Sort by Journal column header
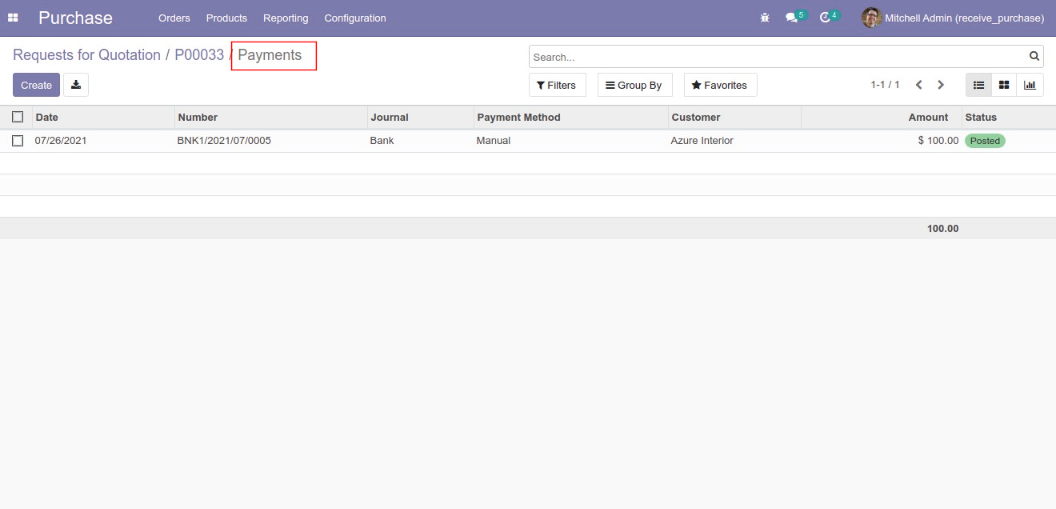The image size is (1056, 509). (420, 117)
